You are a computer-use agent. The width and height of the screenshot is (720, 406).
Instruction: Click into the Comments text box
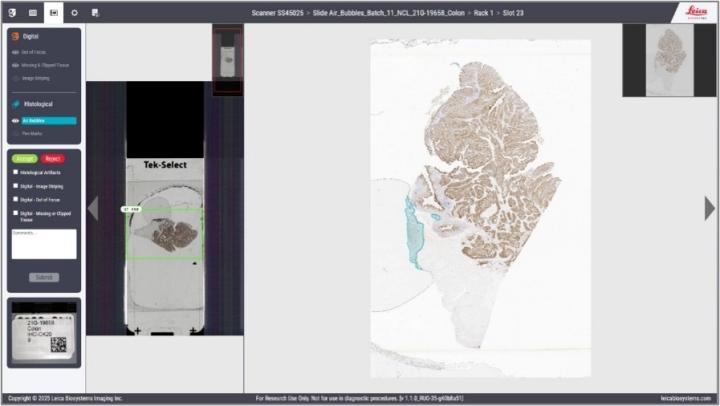pyautogui.click(x=44, y=244)
